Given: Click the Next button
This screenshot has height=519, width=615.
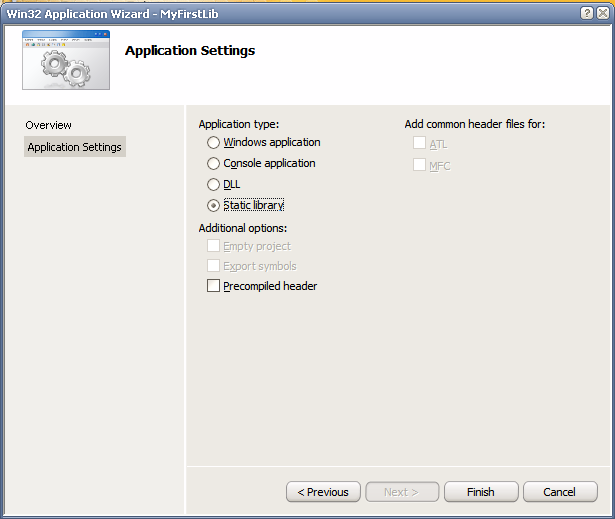Looking at the screenshot, I should pyautogui.click(x=401, y=492).
